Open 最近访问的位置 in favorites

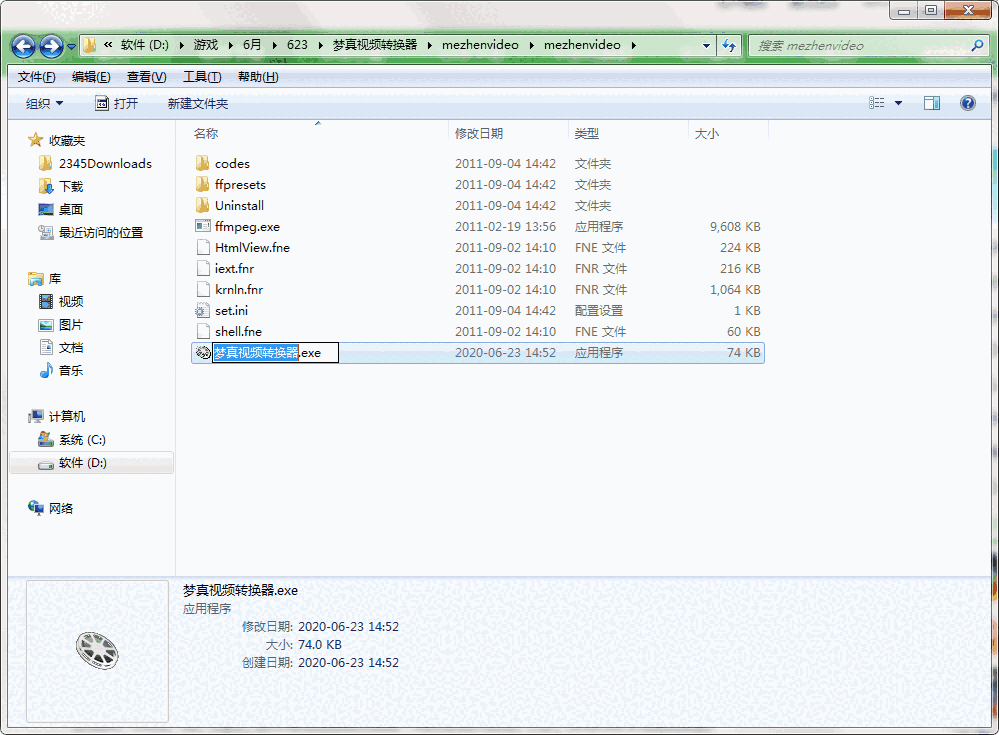[x=101, y=232]
